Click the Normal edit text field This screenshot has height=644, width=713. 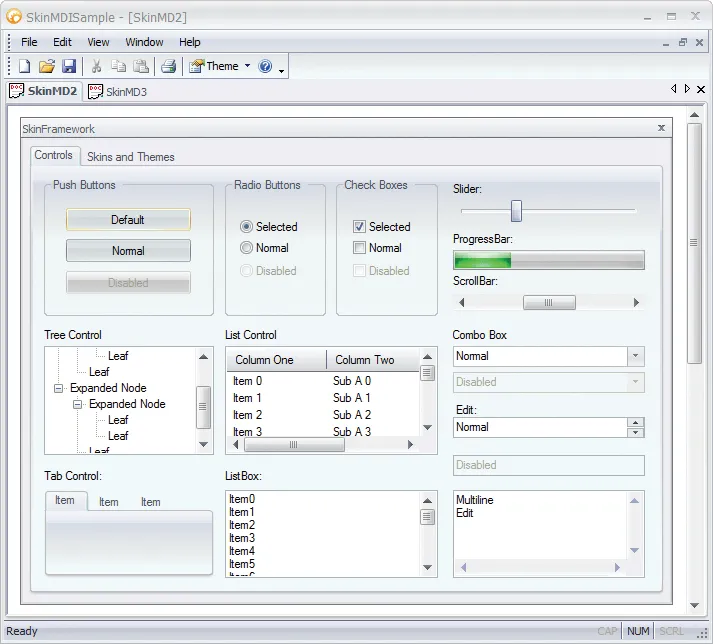coord(541,427)
